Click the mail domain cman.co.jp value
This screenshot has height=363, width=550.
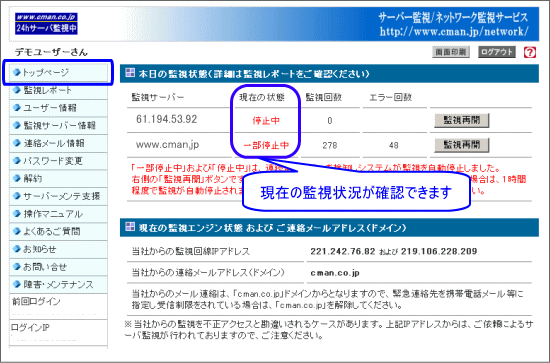[335, 273]
